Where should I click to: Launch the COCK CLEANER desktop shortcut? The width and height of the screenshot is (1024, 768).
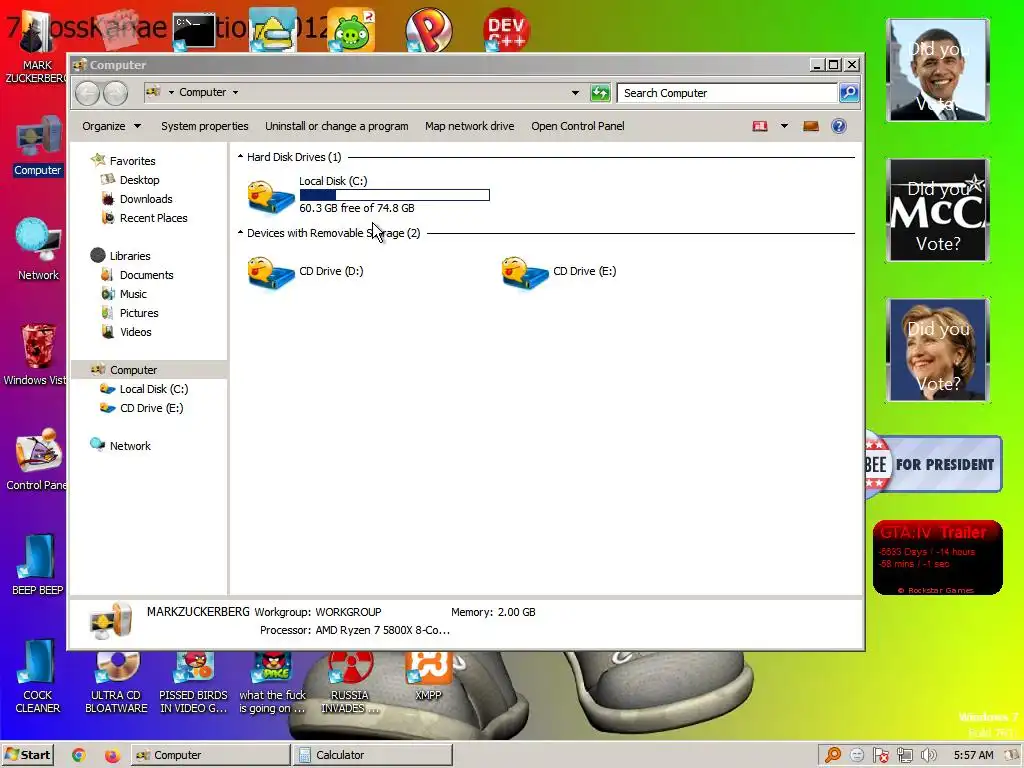coord(37,677)
